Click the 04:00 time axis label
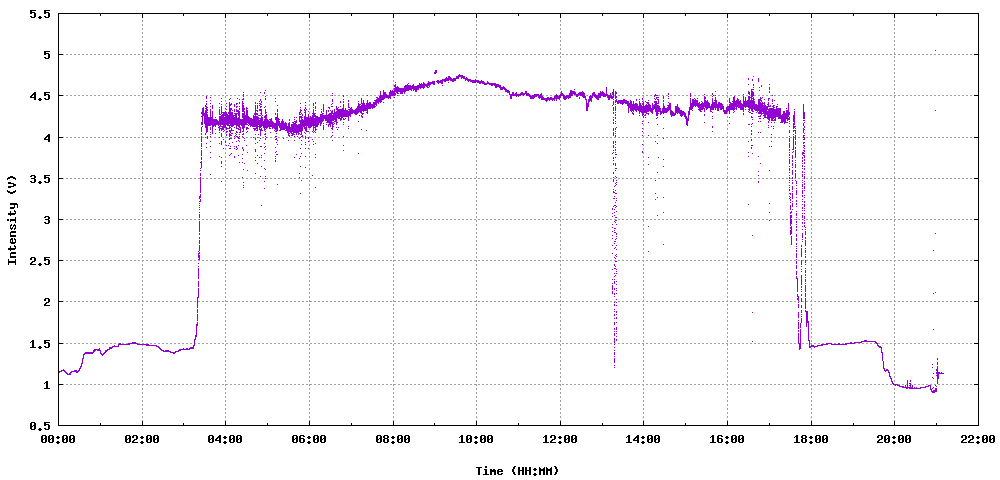Screen dimensions: 1000x480 click(x=225, y=439)
